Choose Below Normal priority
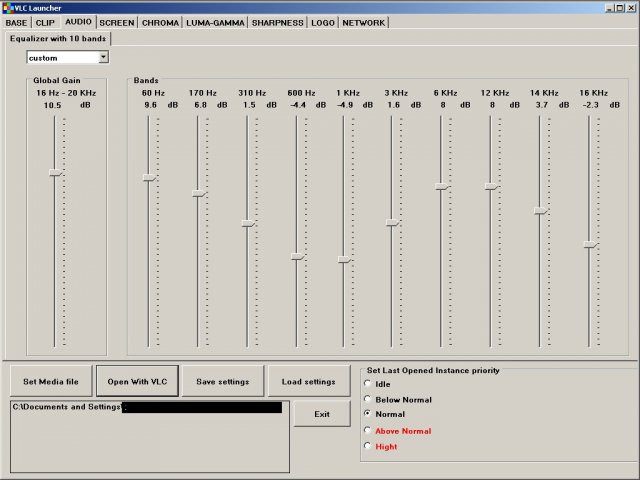 367,399
